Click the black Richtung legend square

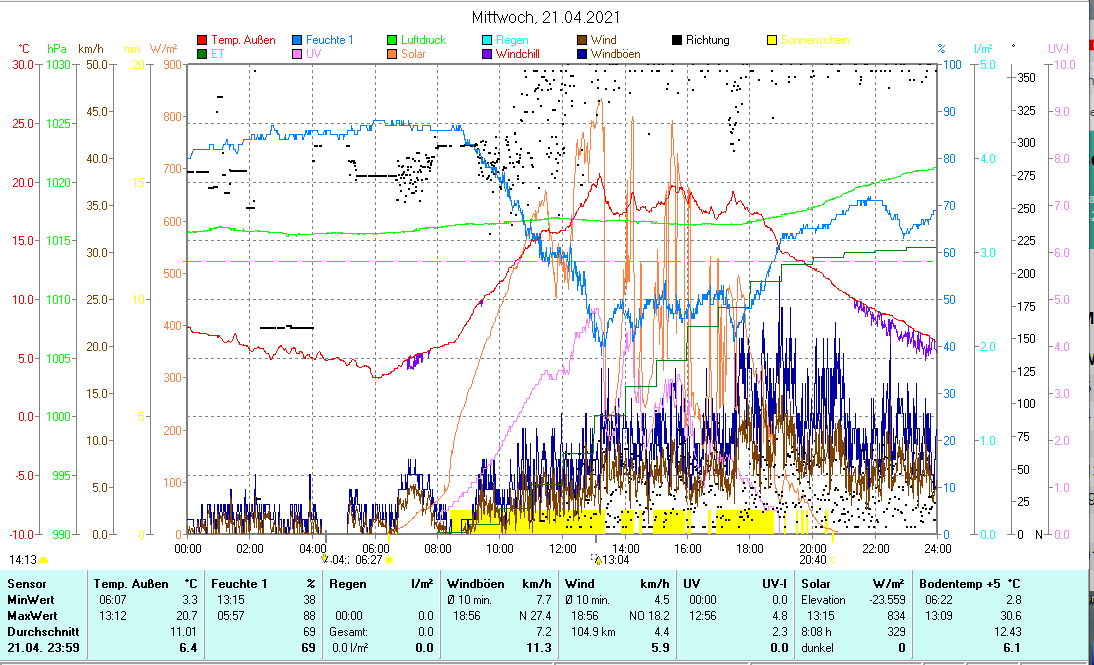click(676, 40)
